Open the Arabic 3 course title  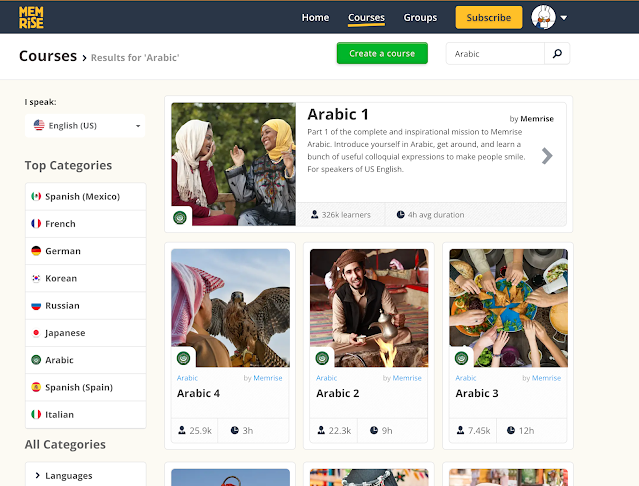pos(477,393)
